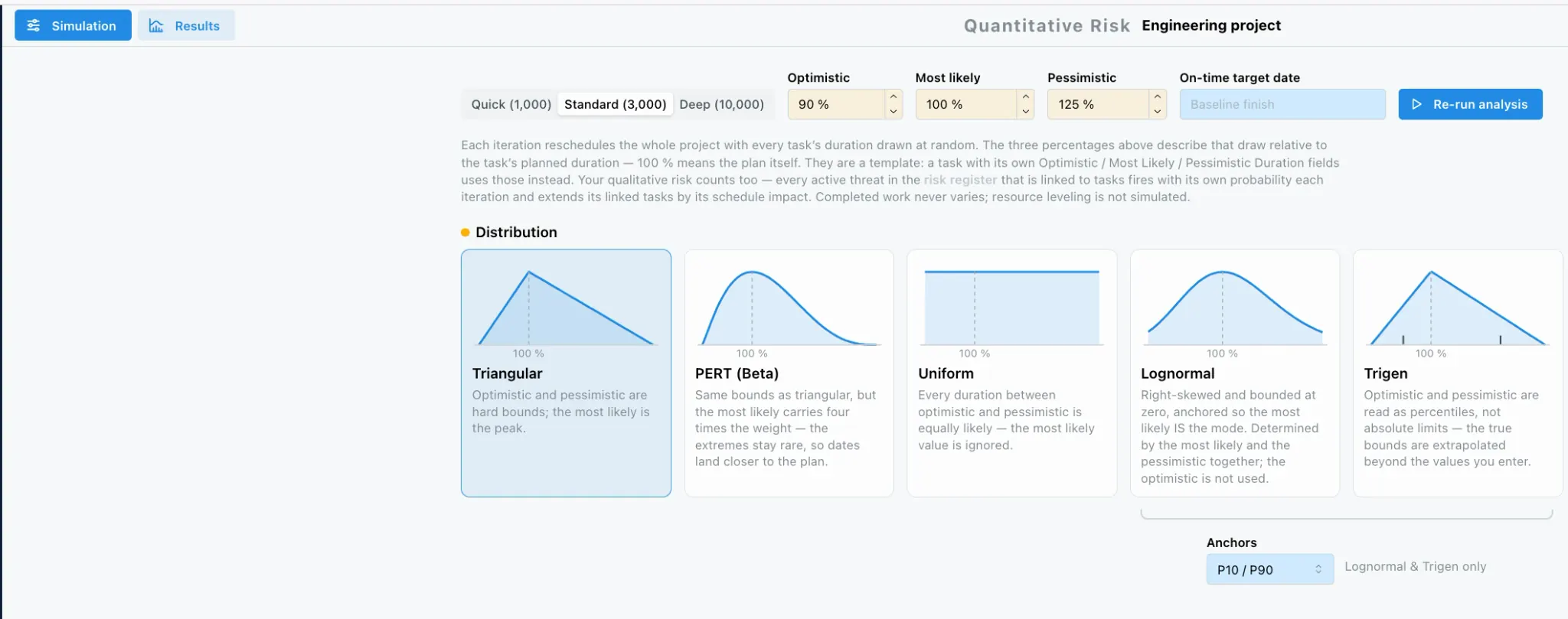The height and width of the screenshot is (619, 1568).
Task: Click the Pessimistic percentage field
Action: tap(1098, 104)
